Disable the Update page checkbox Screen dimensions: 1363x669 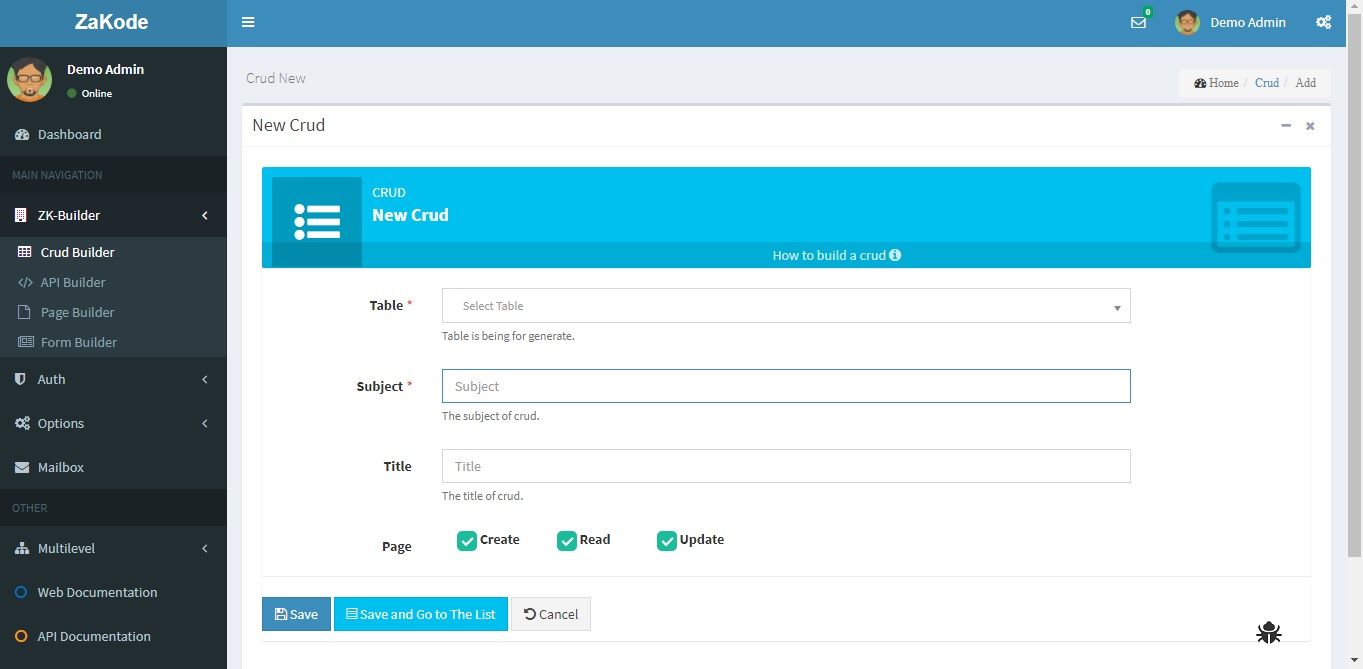point(667,541)
